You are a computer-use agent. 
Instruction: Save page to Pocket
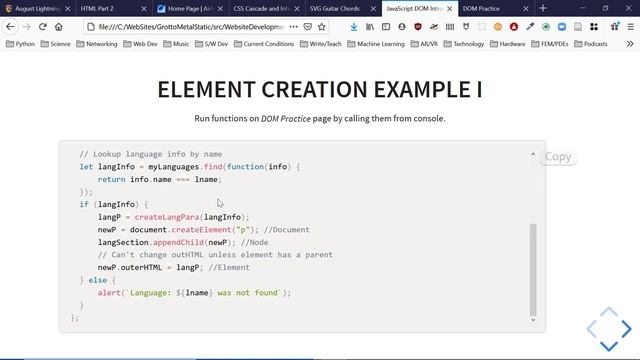click(308, 27)
